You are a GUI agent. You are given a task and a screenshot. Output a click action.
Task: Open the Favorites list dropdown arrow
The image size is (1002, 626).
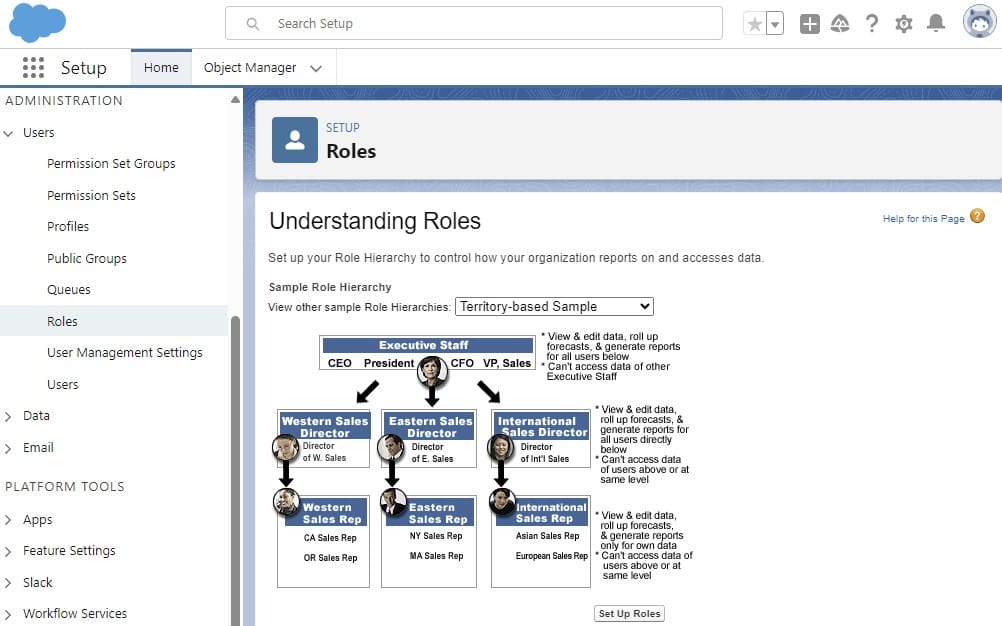775,24
